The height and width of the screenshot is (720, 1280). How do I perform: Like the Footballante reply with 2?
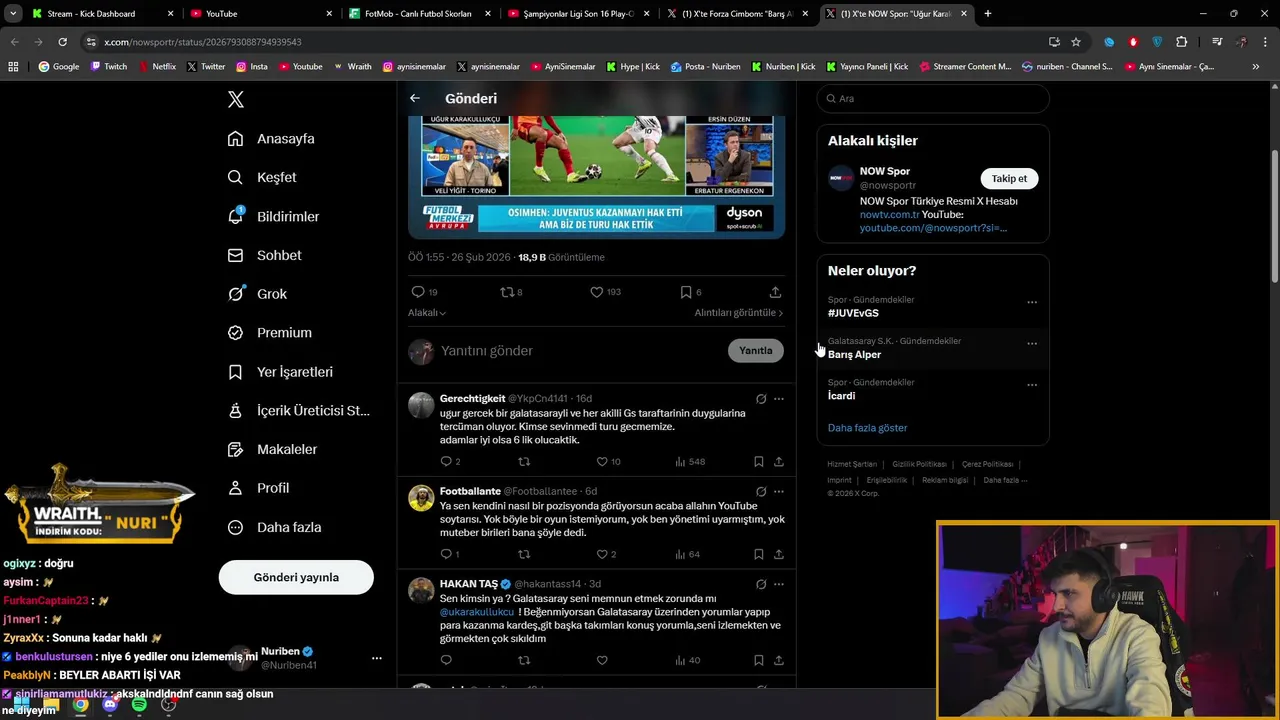602,554
